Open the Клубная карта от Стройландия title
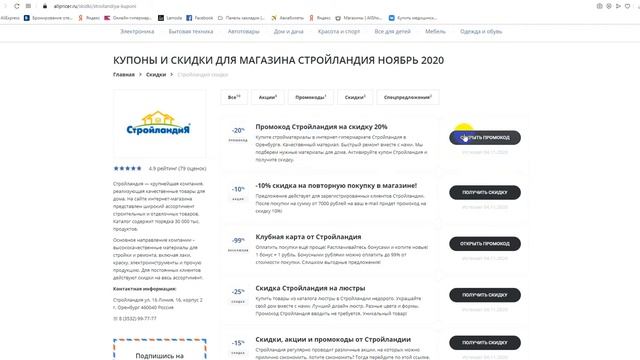 point(308,237)
